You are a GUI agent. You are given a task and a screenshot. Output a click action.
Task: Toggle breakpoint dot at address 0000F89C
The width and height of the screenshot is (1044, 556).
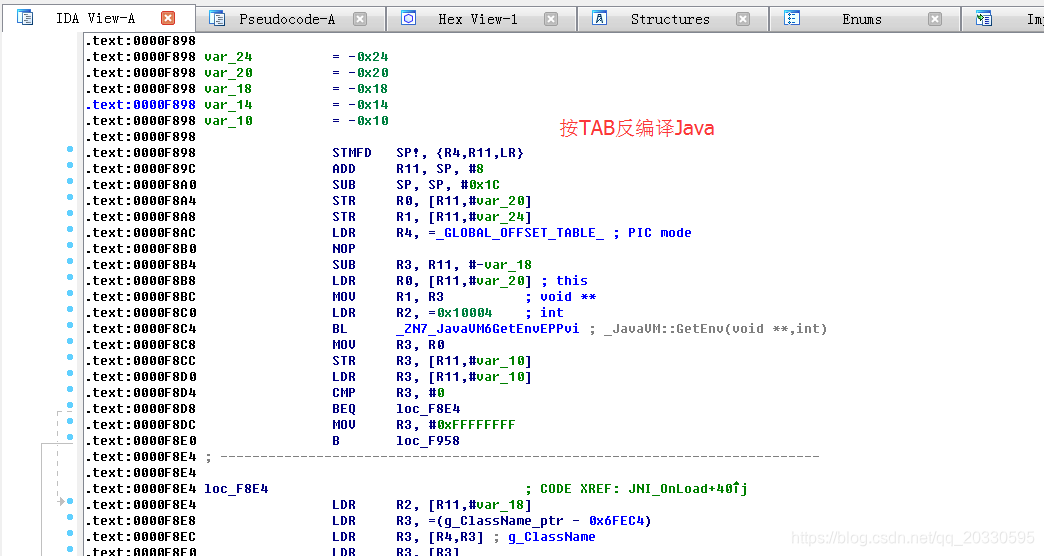(x=70, y=165)
